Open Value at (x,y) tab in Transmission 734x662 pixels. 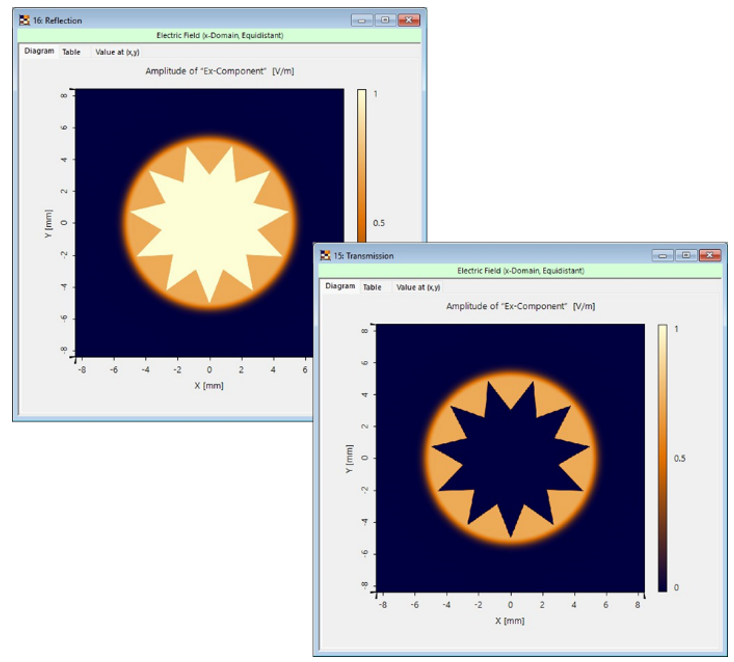tap(418, 287)
